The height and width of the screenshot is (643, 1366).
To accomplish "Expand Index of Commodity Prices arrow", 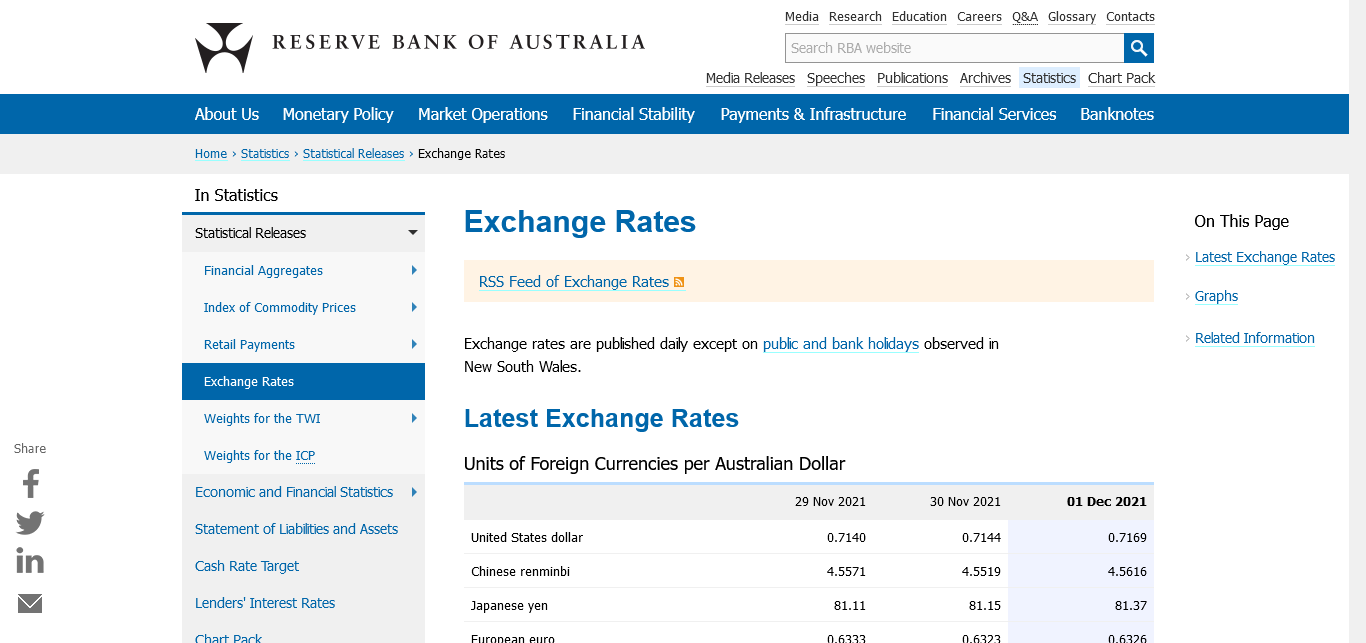I will (x=413, y=307).
